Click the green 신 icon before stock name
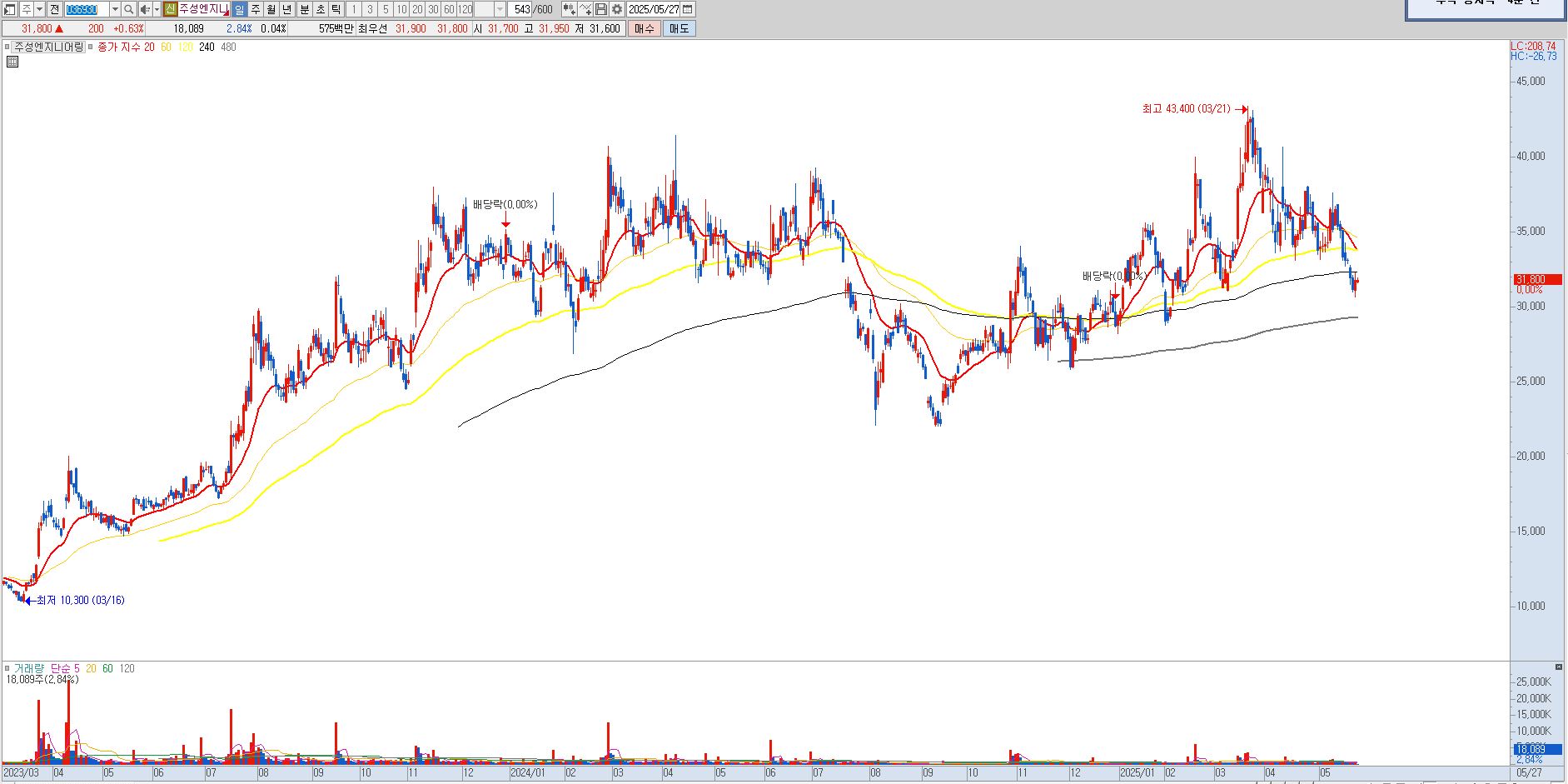Screen dimensions: 1568x784 170,9
